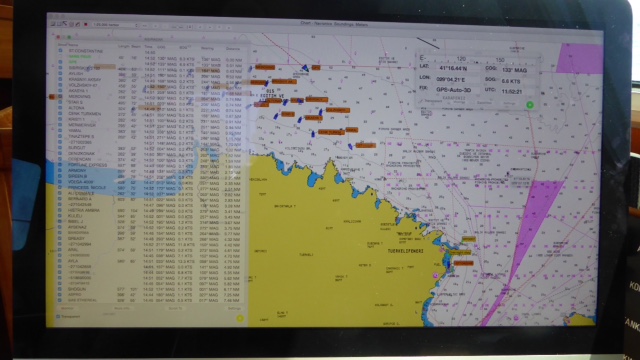Click the Settings button in AIS panel
This screenshot has width=640, height=360.
[x=234, y=308]
